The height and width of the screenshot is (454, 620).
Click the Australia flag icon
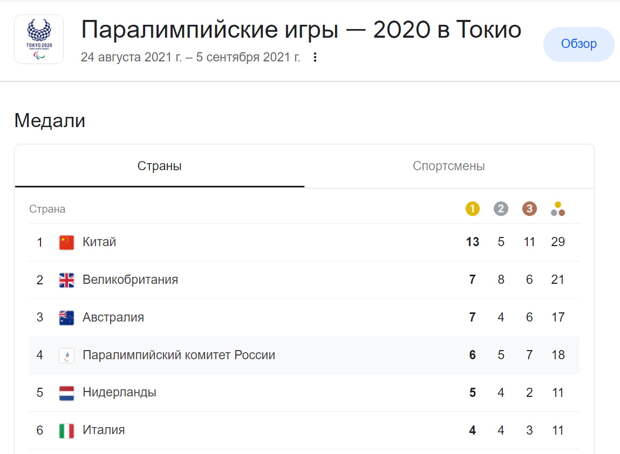pyautogui.click(x=66, y=318)
